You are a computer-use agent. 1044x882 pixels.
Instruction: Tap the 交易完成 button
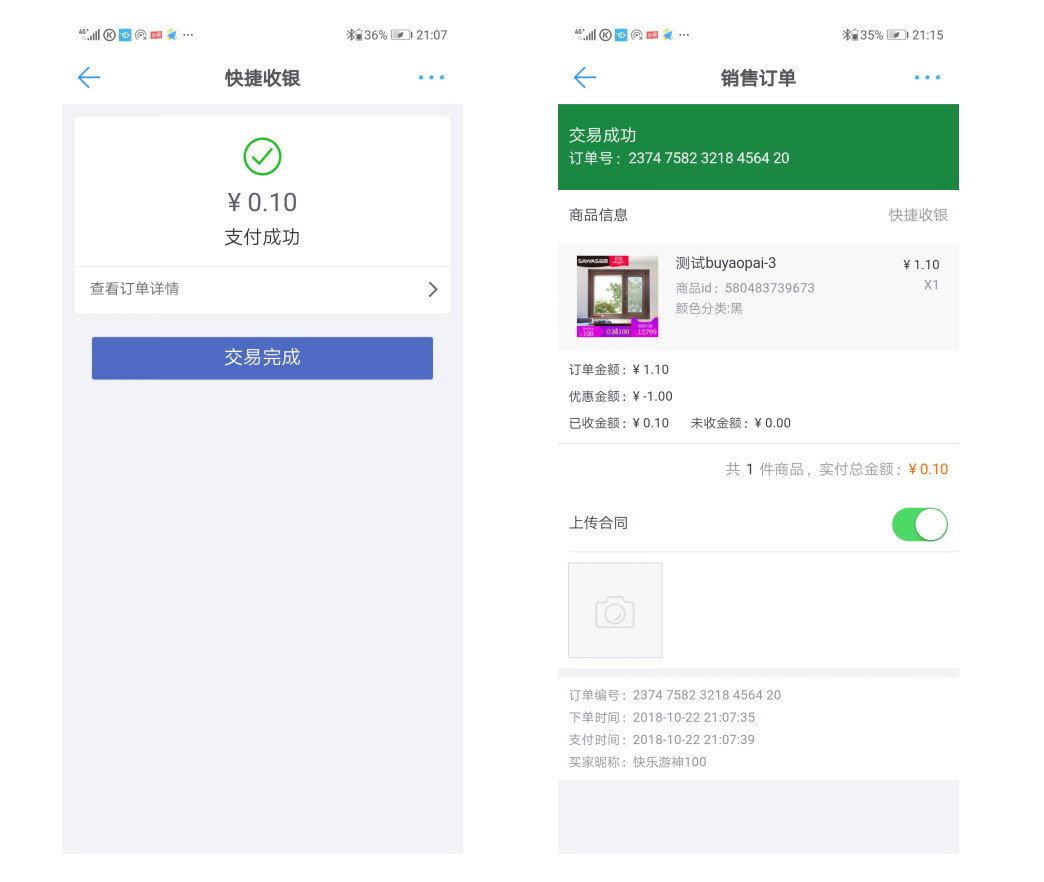tap(262, 358)
